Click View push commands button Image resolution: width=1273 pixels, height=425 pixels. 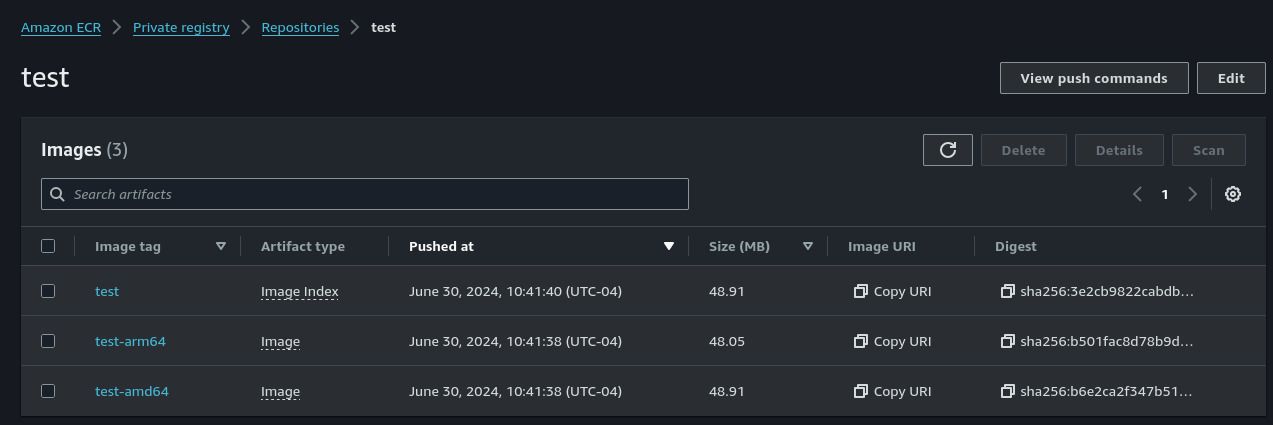(1094, 78)
